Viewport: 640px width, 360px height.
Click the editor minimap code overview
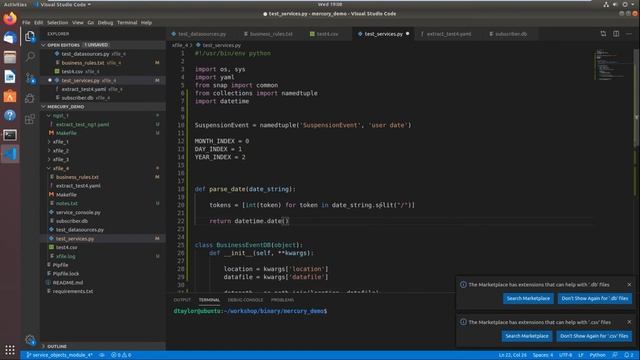[612, 64]
